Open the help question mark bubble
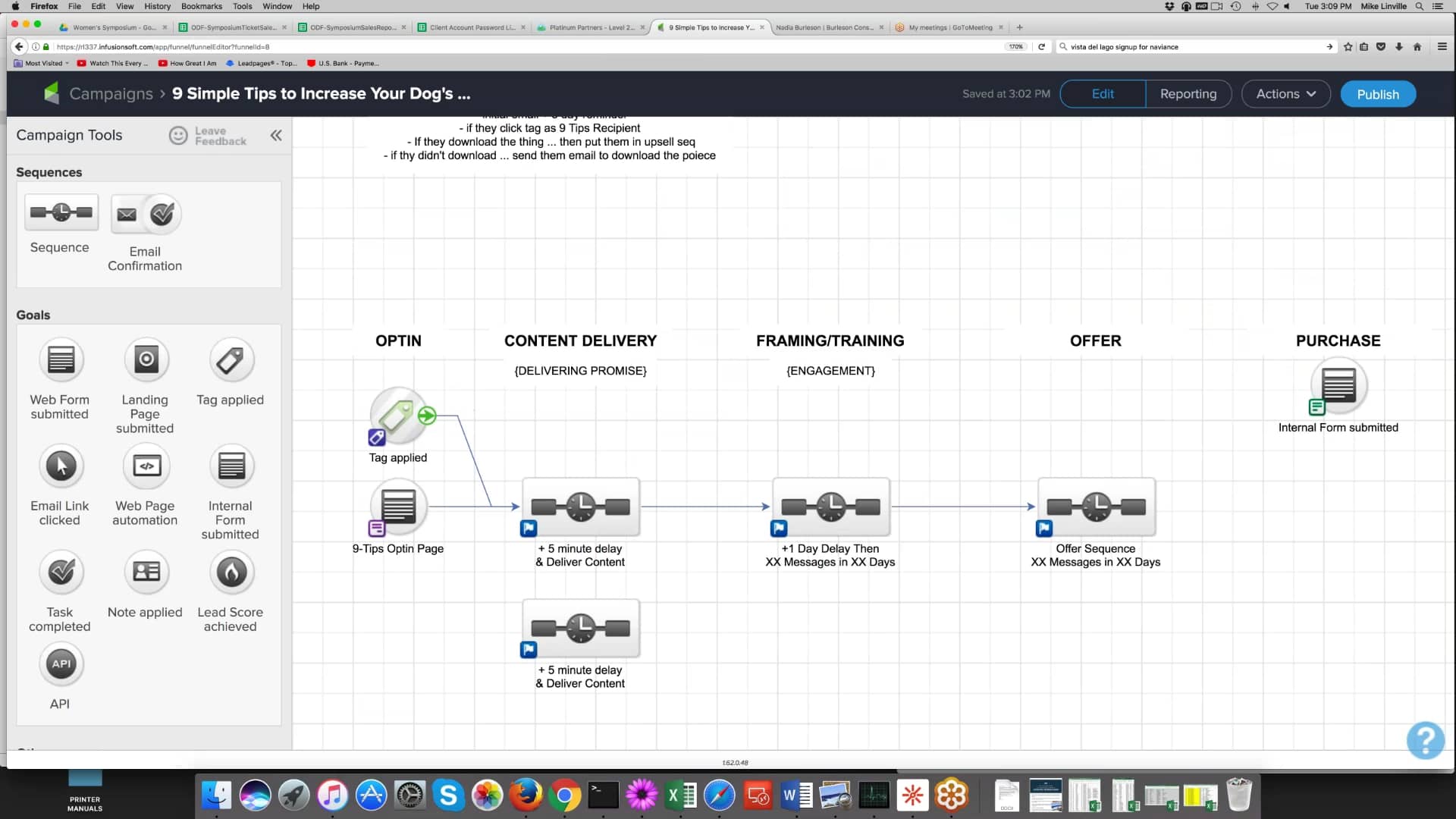 point(1425,739)
